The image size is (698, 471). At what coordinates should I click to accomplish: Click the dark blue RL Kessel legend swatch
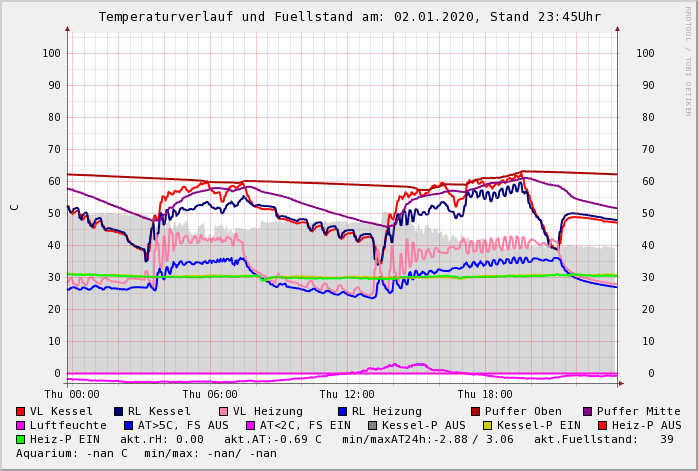(x=119, y=411)
